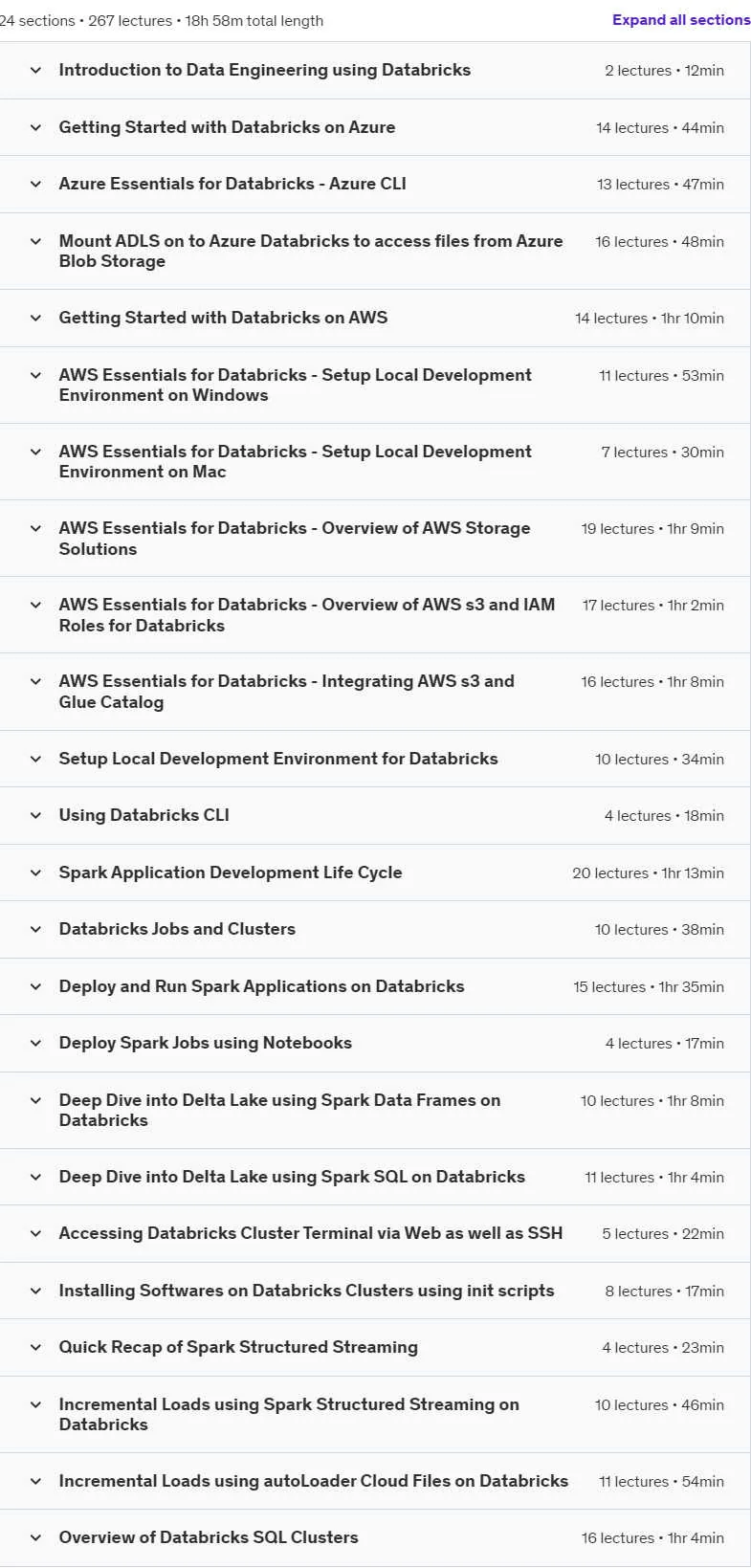Click the 5 lectures • 22min label
Viewport: 751px width, 1568px height.
(663, 1234)
